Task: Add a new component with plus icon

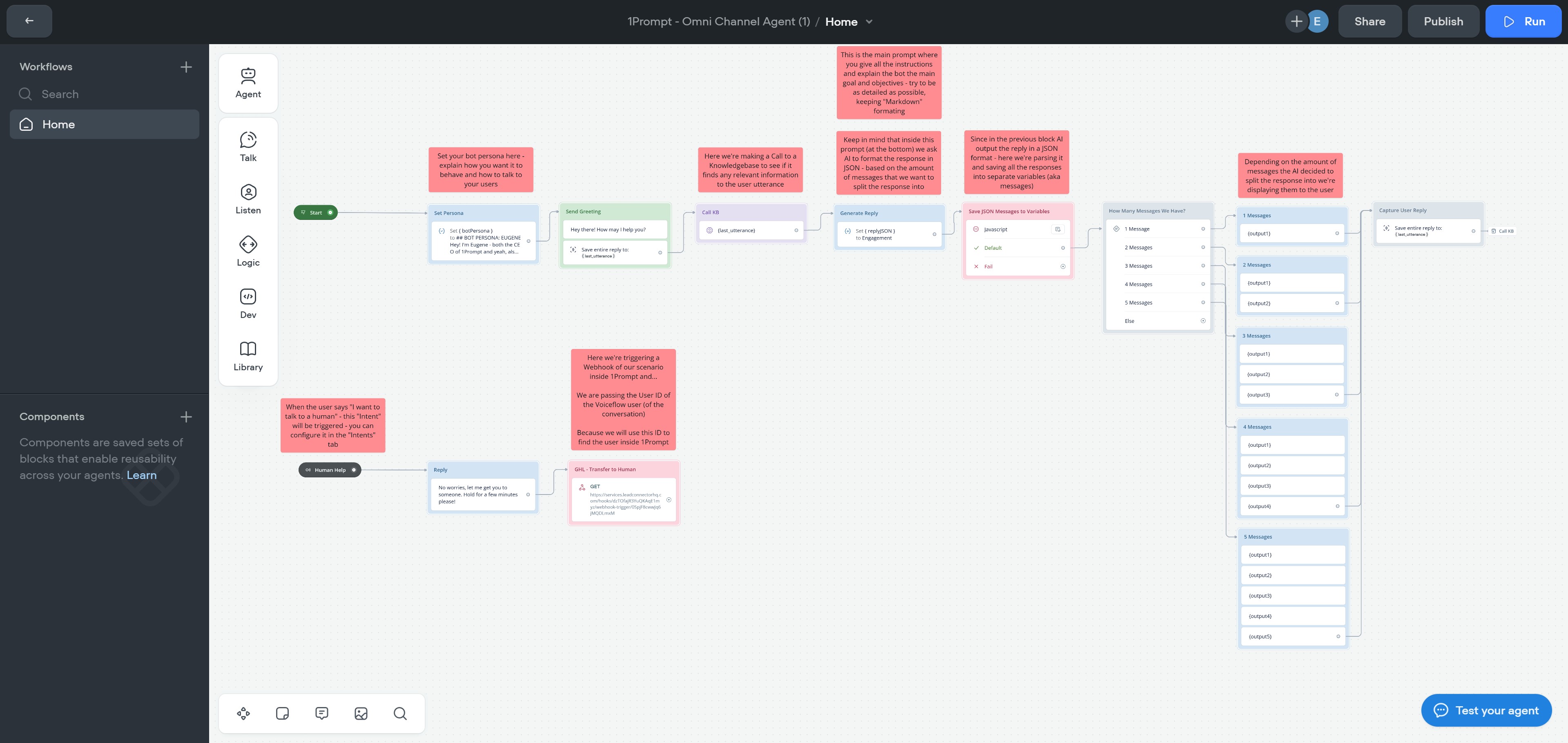Action: [x=186, y=416]
